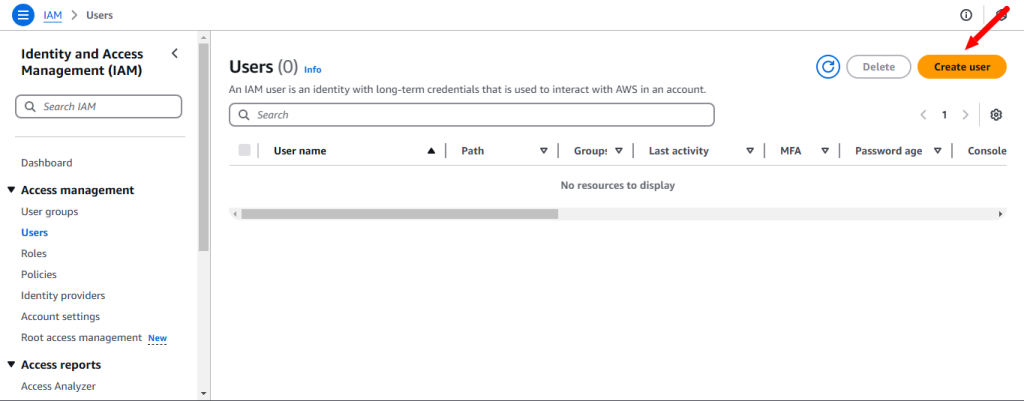Click the Groups column header

tap(590, 151)
